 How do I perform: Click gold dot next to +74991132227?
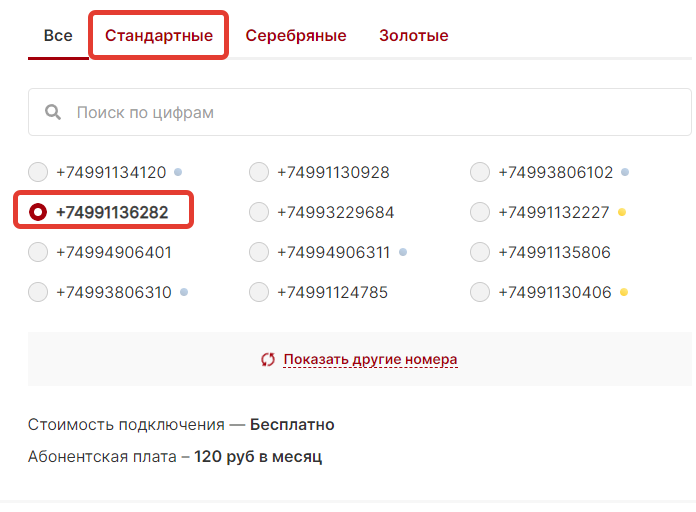click(622, 212)
